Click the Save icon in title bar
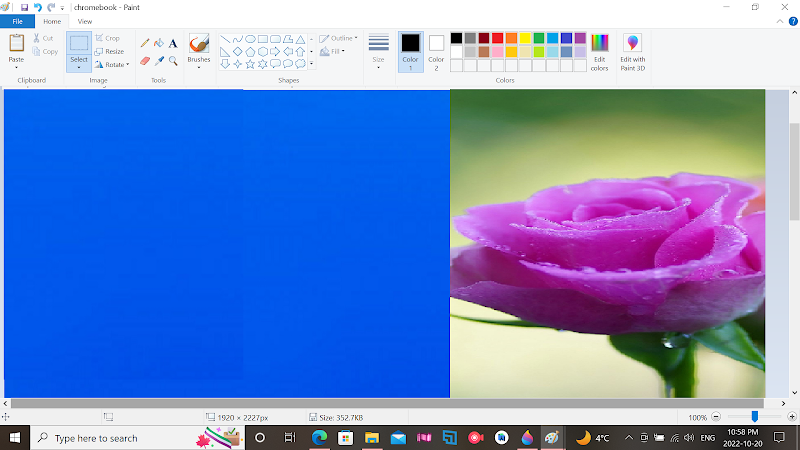The width and height of the screenshot is (800, 450). click(24, 7)
